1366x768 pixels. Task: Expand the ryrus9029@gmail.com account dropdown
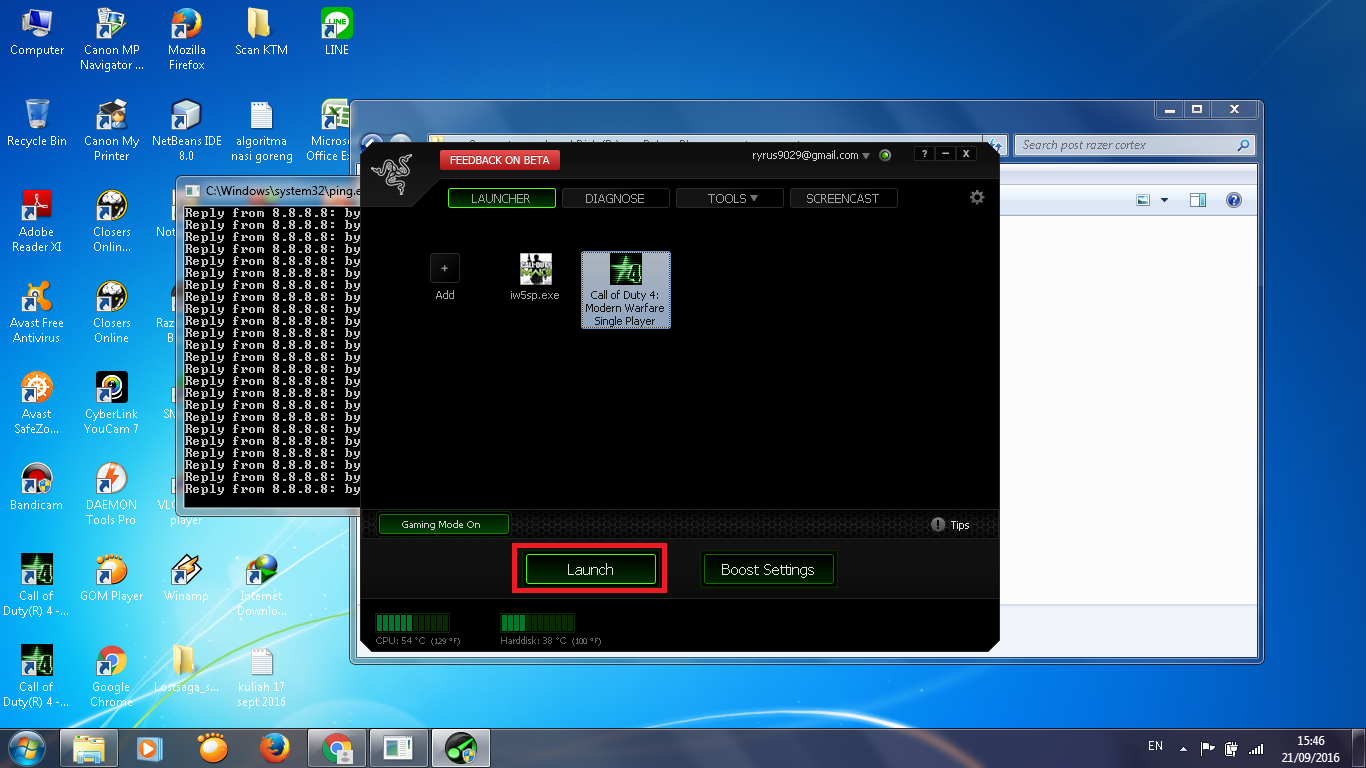point(866,156)
